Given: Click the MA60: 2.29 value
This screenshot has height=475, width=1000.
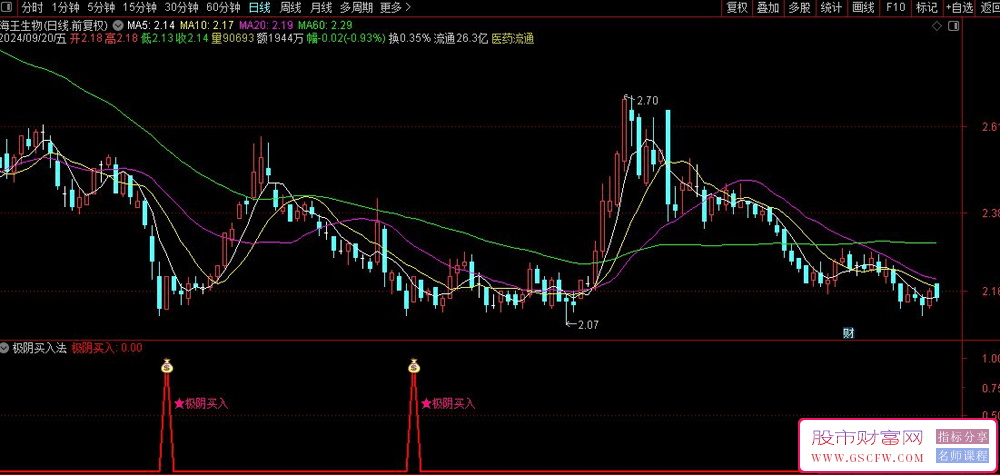Looking at the screenshot, I should (325, 26).
